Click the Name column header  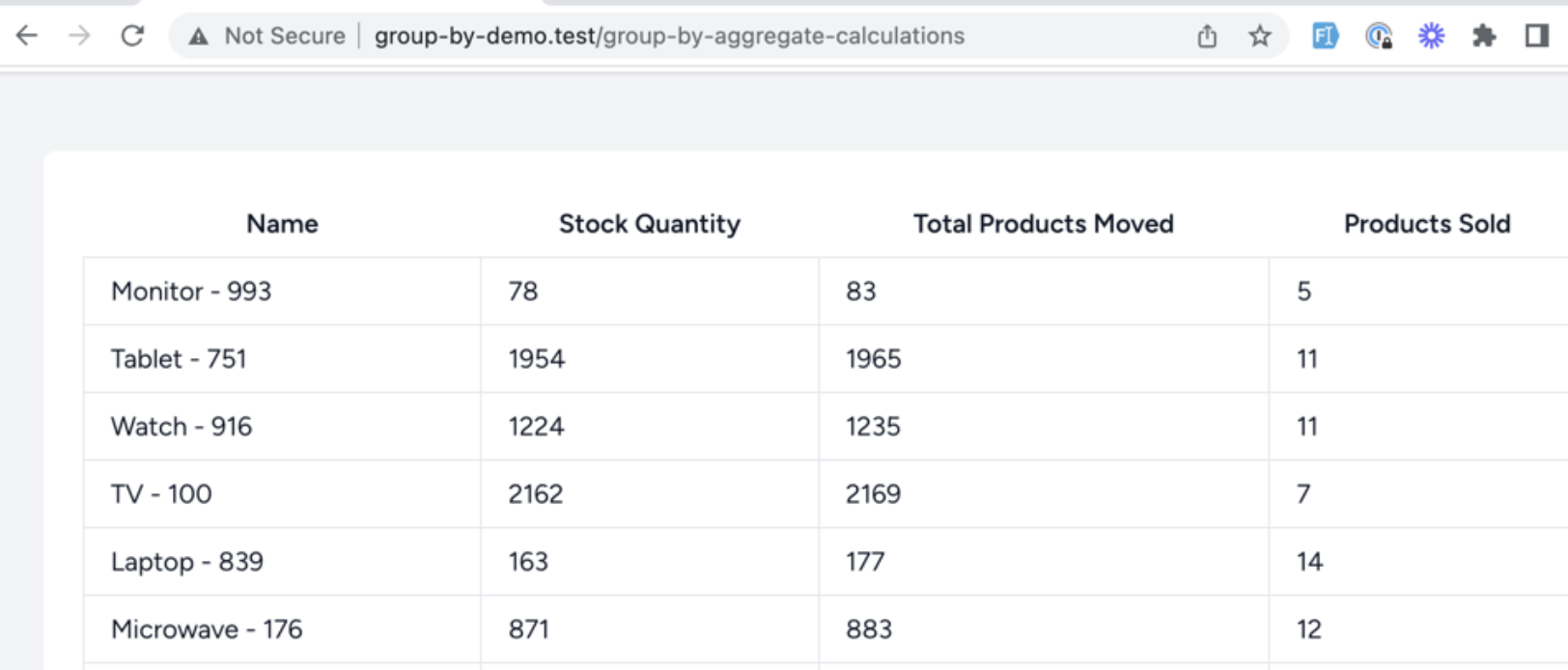(282, 224)
